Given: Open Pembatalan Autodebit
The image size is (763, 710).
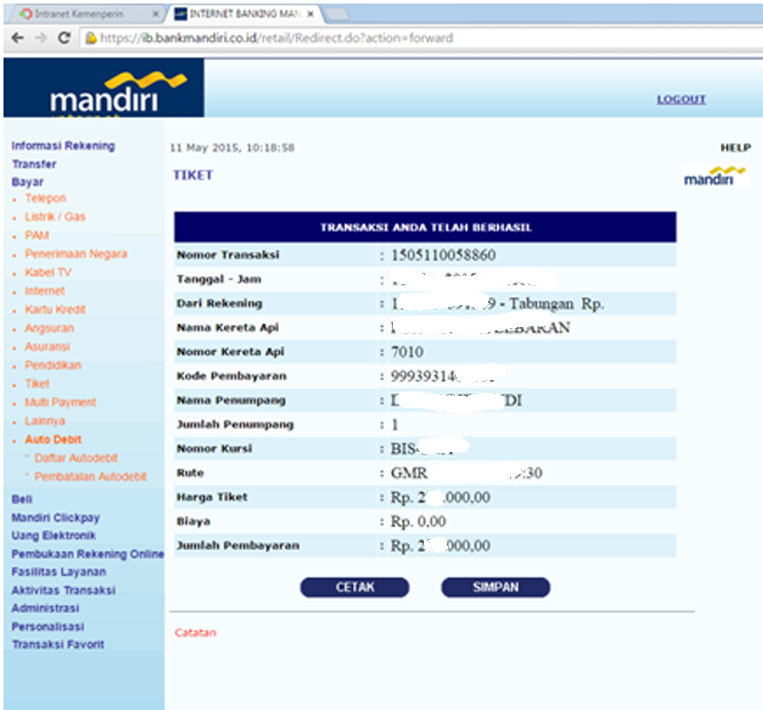Looking at the screenshot, I should [x=91, y=476].
